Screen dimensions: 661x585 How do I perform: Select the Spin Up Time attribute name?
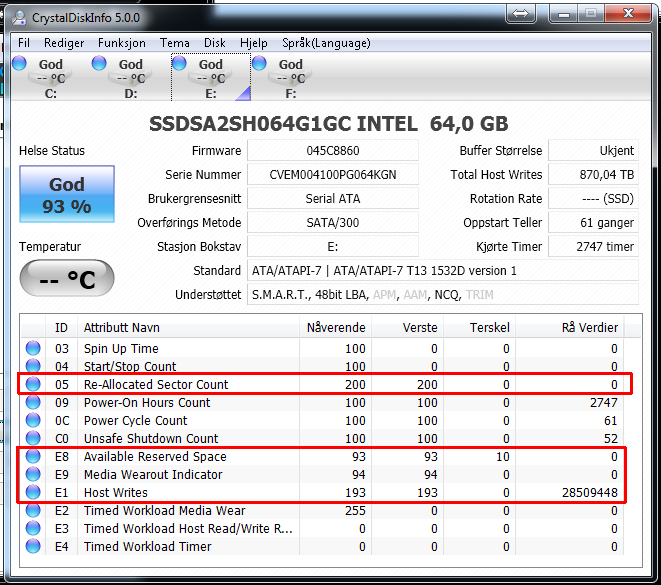pyautogui.click(x=121, y=349)
